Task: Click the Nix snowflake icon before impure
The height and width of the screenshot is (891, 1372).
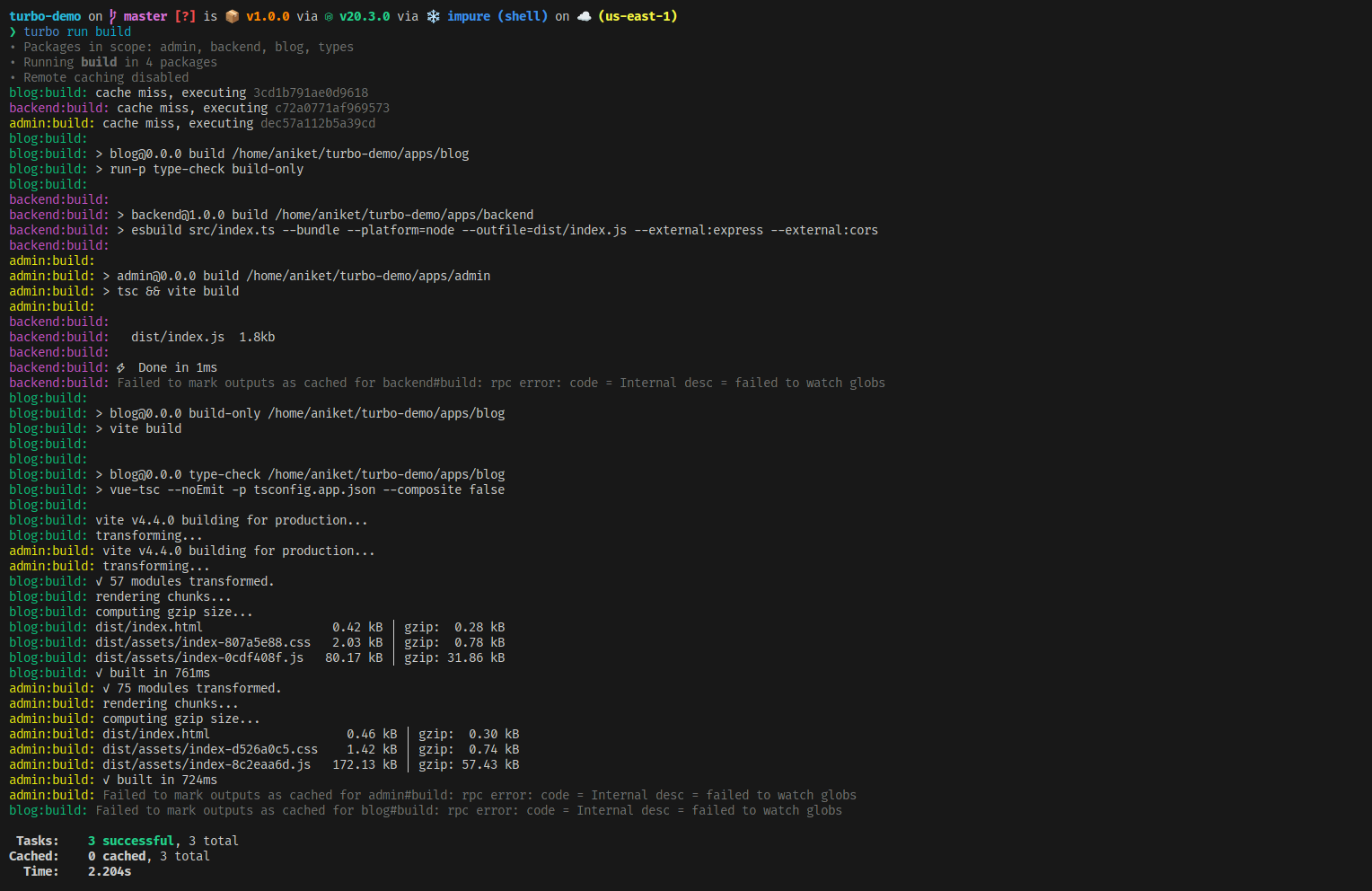Action: 433,16
